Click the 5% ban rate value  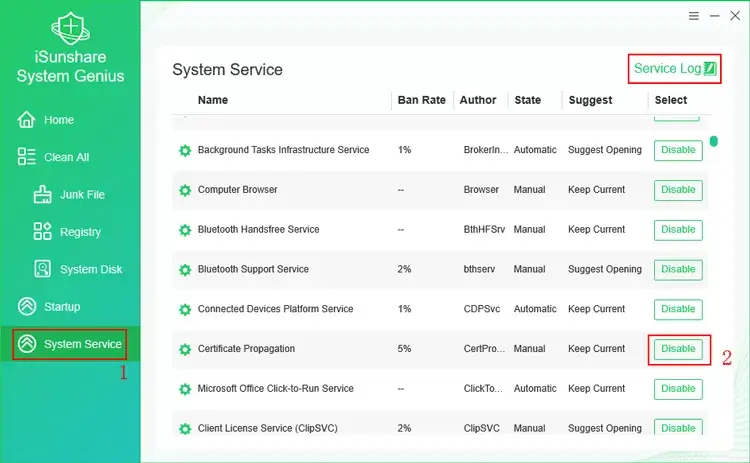coord(404,349)
